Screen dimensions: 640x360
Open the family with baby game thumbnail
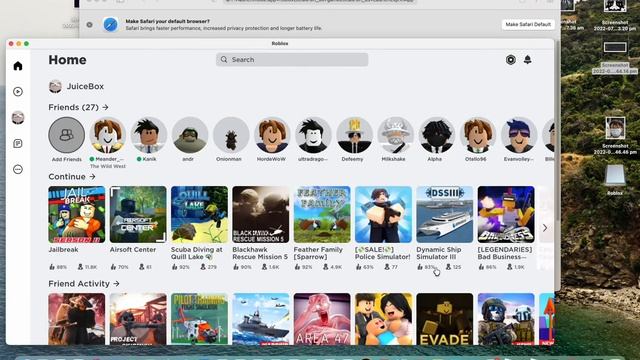click(x=383, y=319)
